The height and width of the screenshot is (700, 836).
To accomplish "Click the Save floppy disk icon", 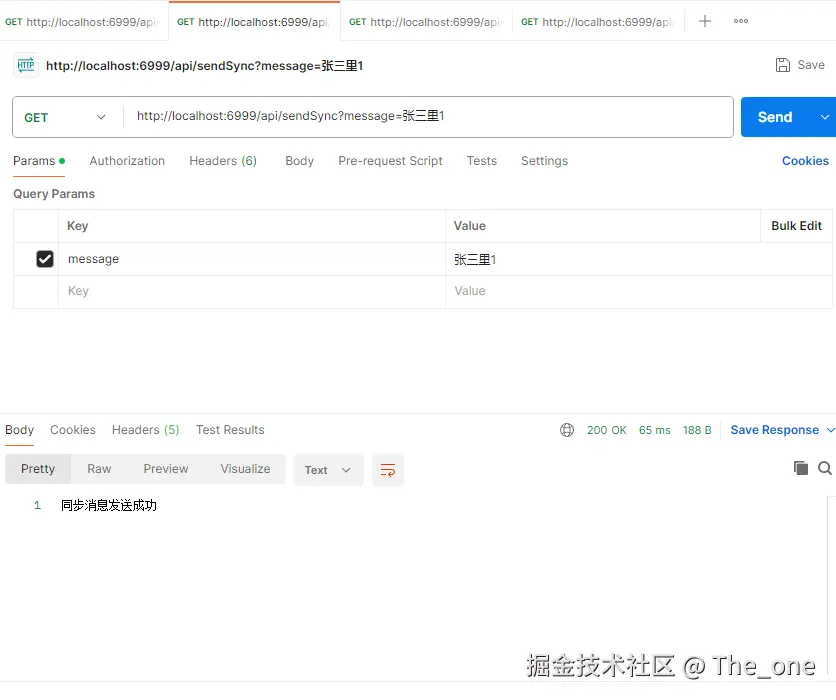I will point(782,65).
